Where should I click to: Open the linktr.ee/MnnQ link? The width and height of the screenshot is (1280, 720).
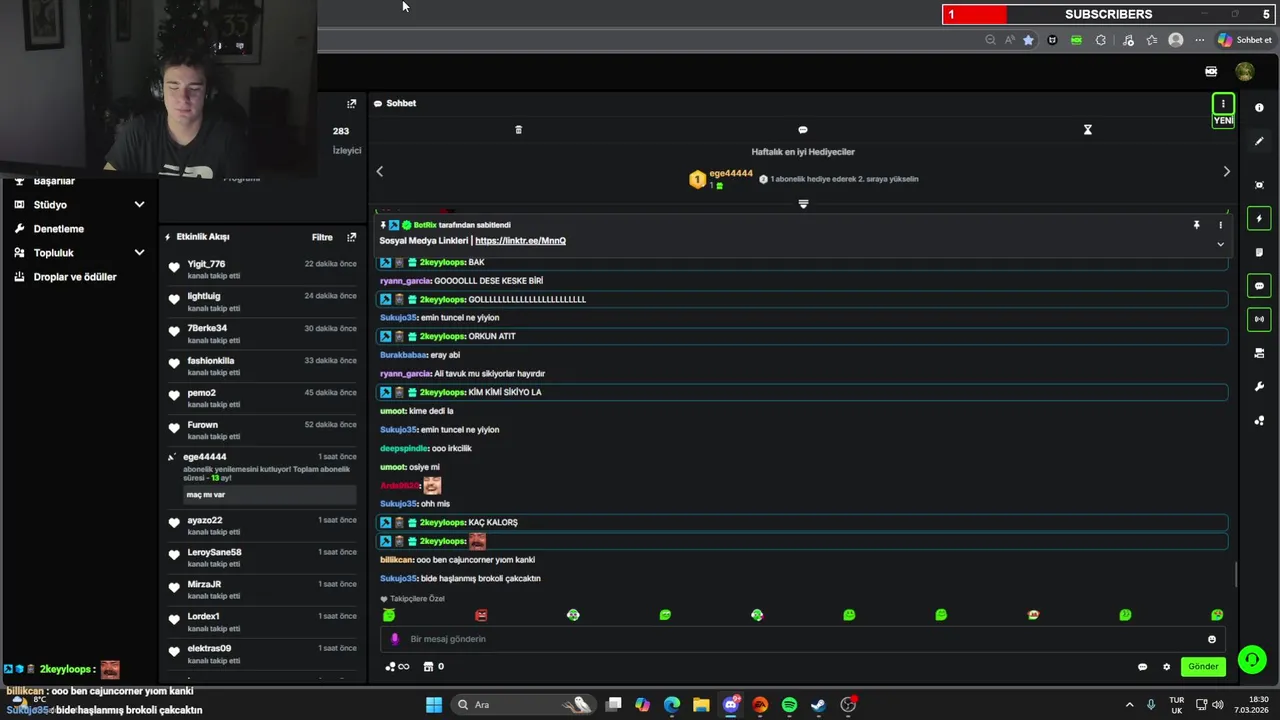pos(520,241)
